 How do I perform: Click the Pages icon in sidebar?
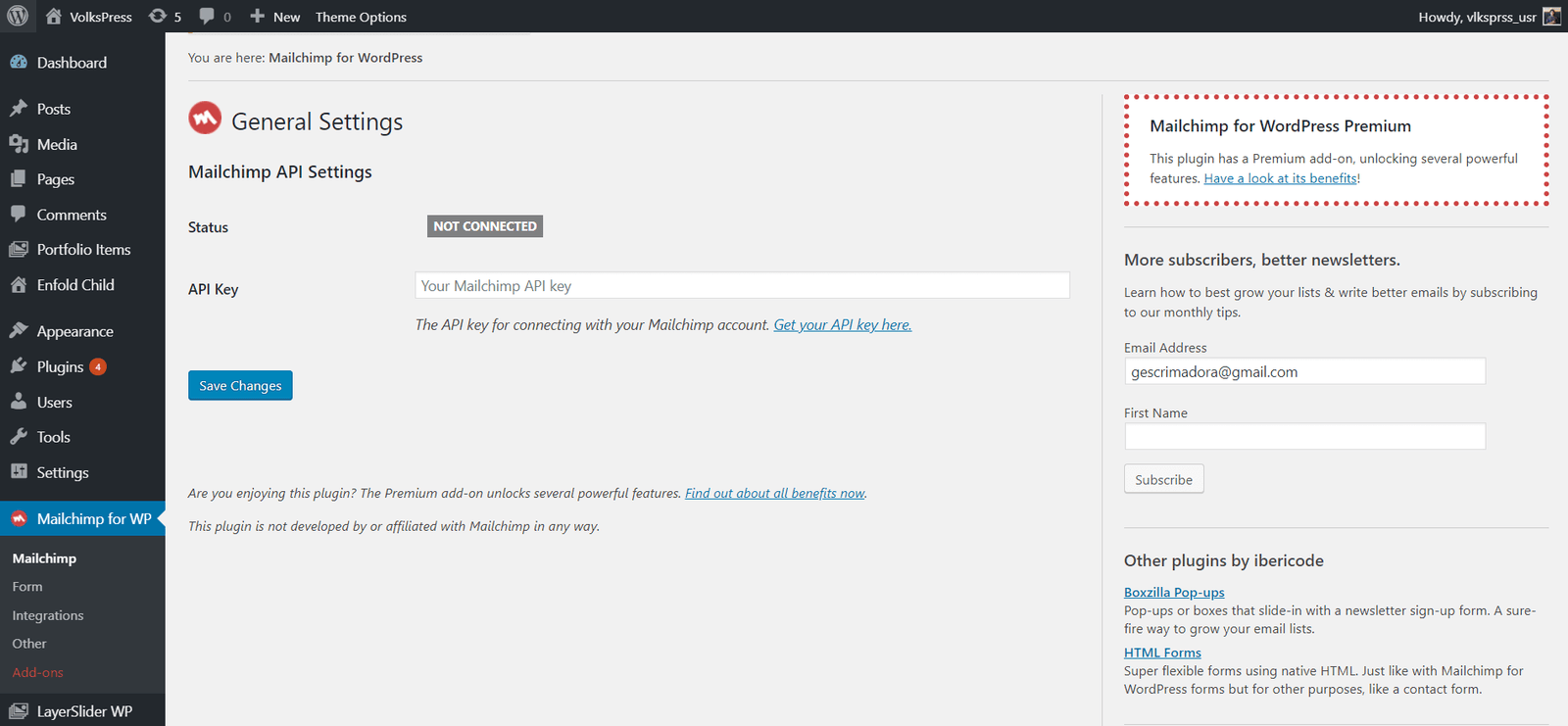19,179
